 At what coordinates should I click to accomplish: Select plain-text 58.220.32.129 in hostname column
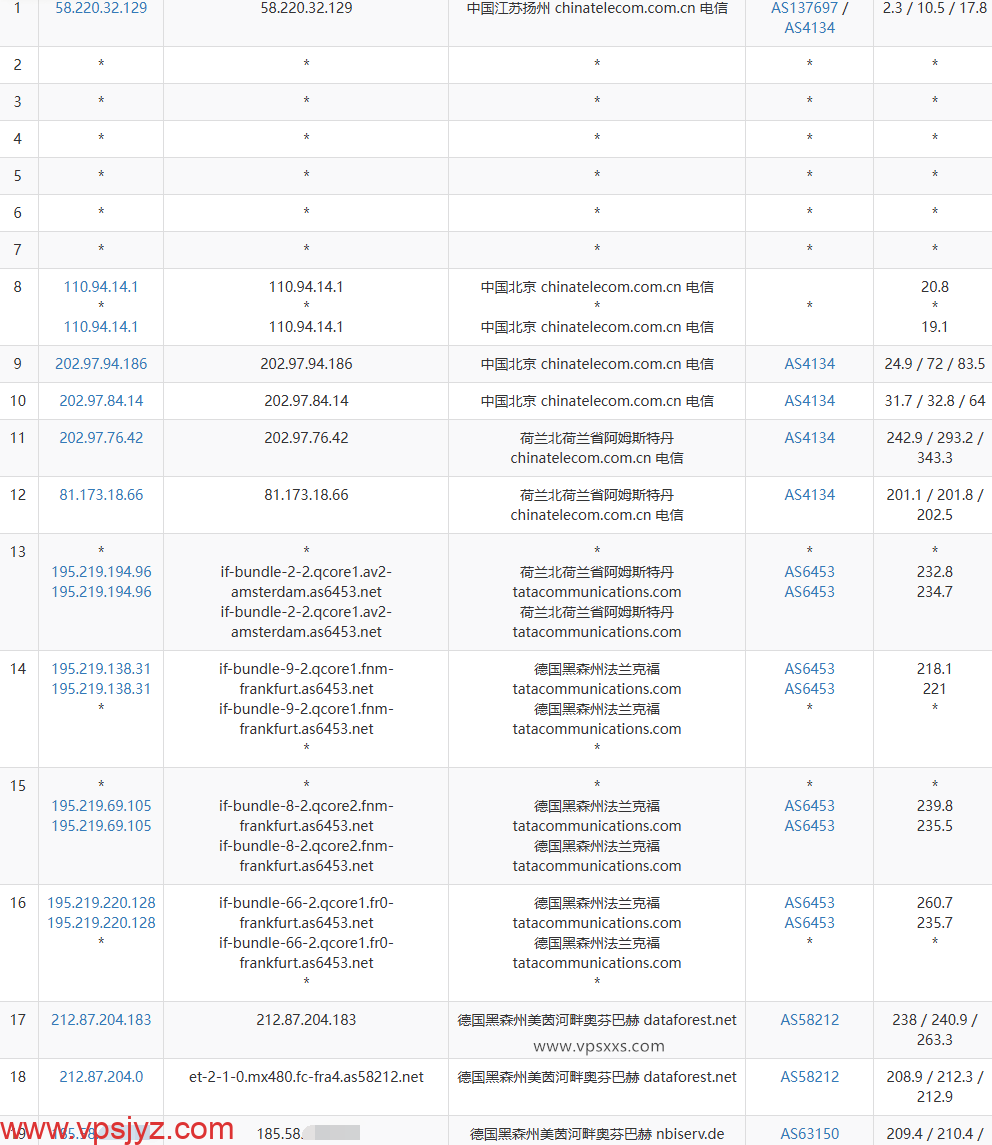[x=306, y=8]
